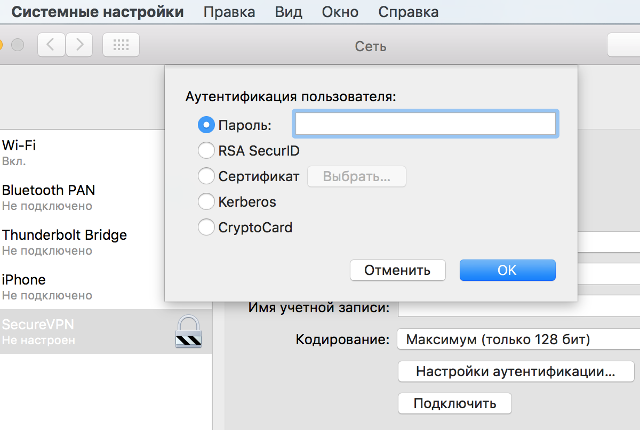Select the Пароль radio button
640x430 pixels.
[206, 125]
